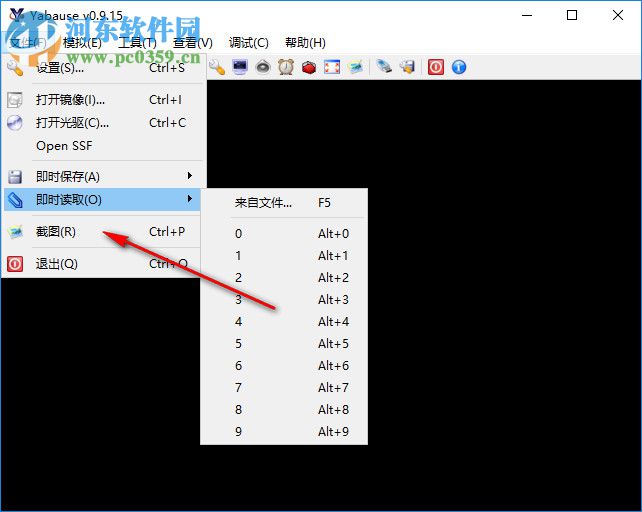
Task: Load state slot 1
Action: tap(284, 256)
